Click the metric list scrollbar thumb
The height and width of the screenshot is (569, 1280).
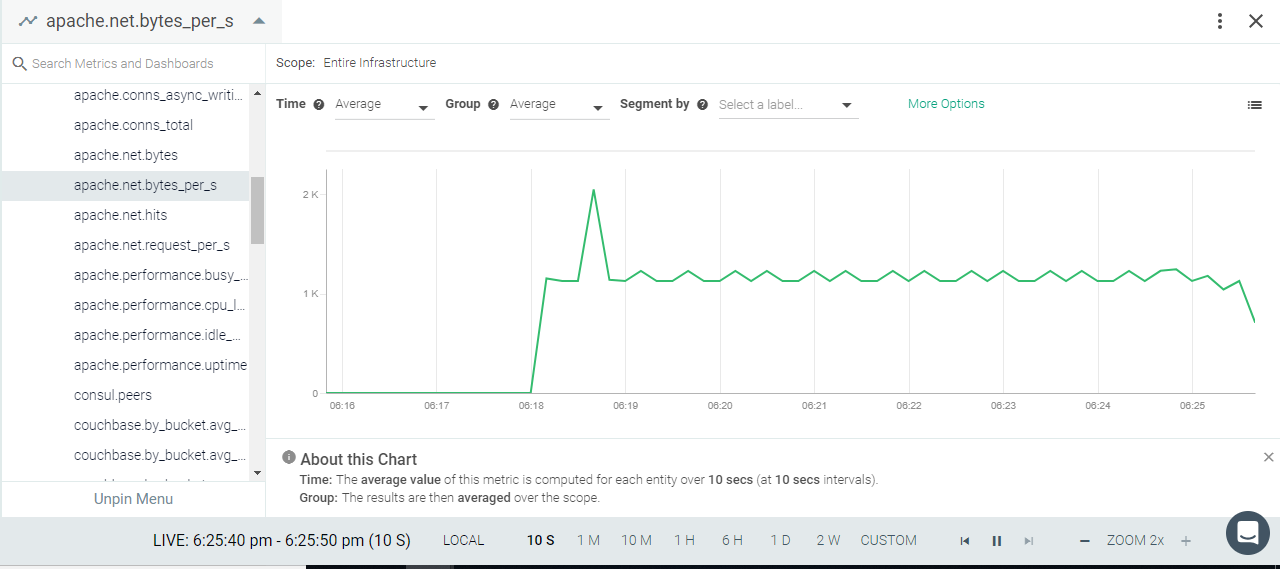coord(257,210)
